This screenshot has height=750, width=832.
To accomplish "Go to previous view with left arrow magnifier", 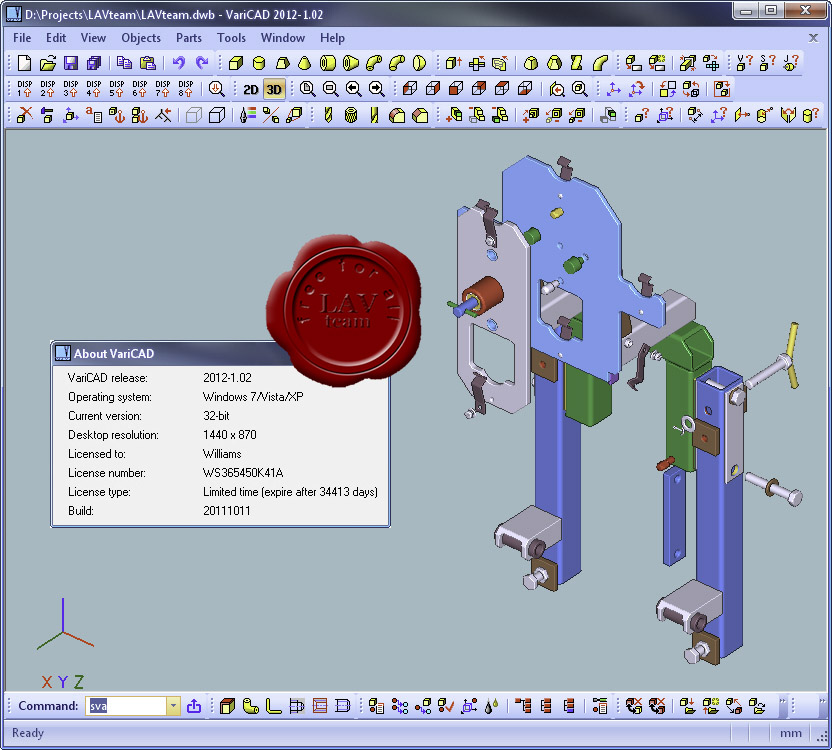I will [x=353, y=89].
